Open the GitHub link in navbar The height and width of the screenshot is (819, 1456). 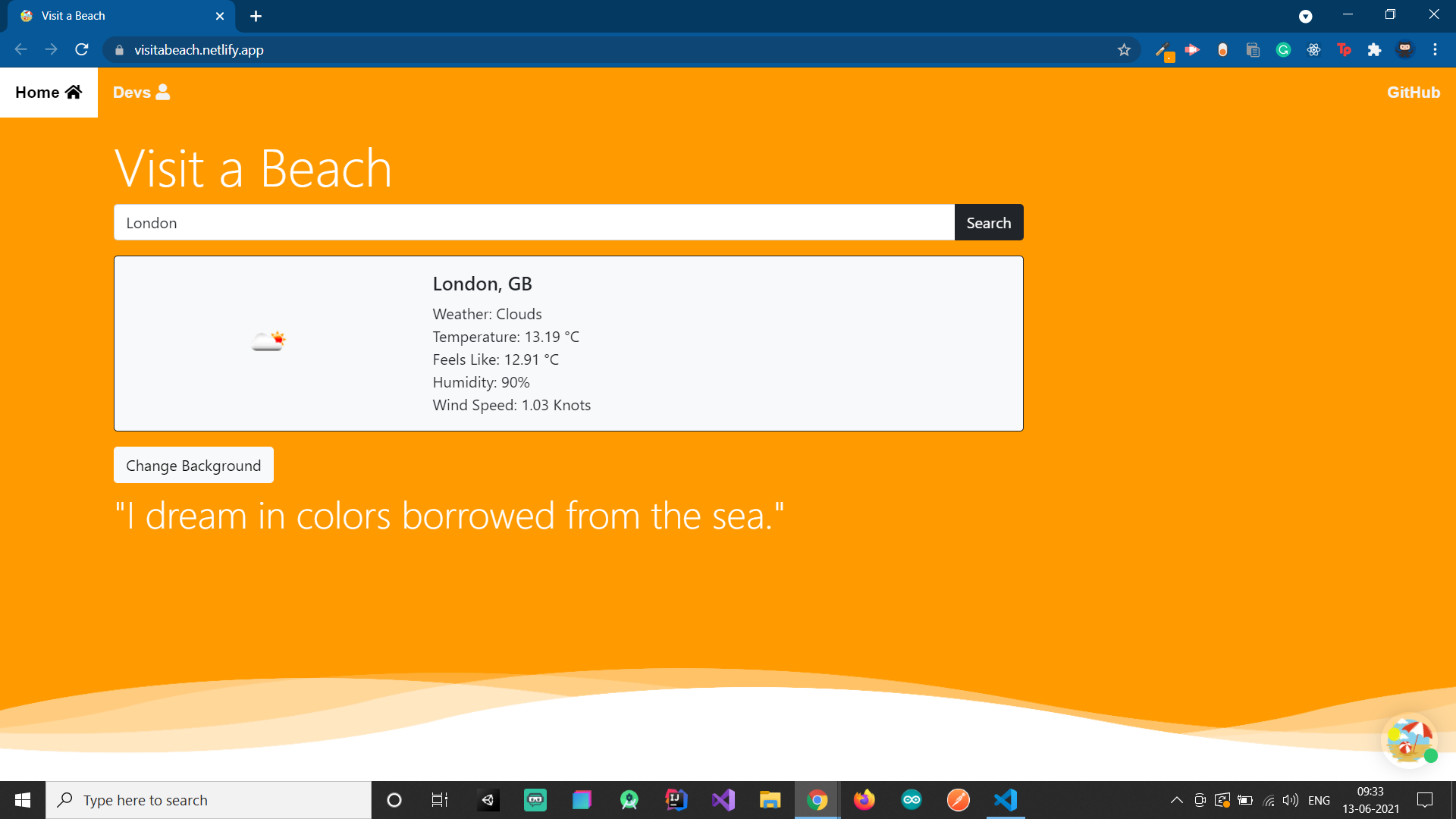tap(1413, 93)
